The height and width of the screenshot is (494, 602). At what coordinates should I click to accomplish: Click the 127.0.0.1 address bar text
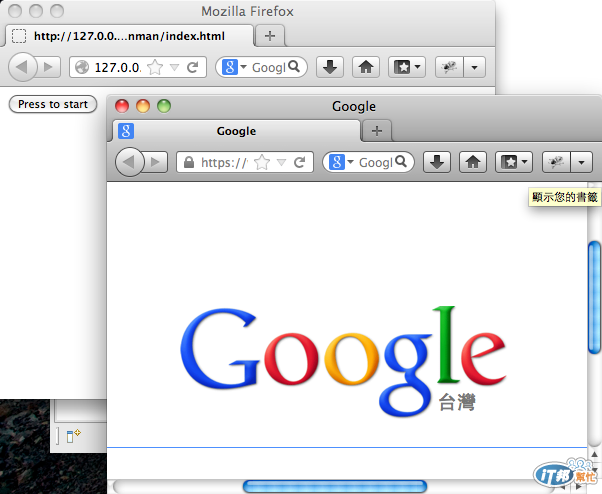pyautogui.click(x=117, y=67)
